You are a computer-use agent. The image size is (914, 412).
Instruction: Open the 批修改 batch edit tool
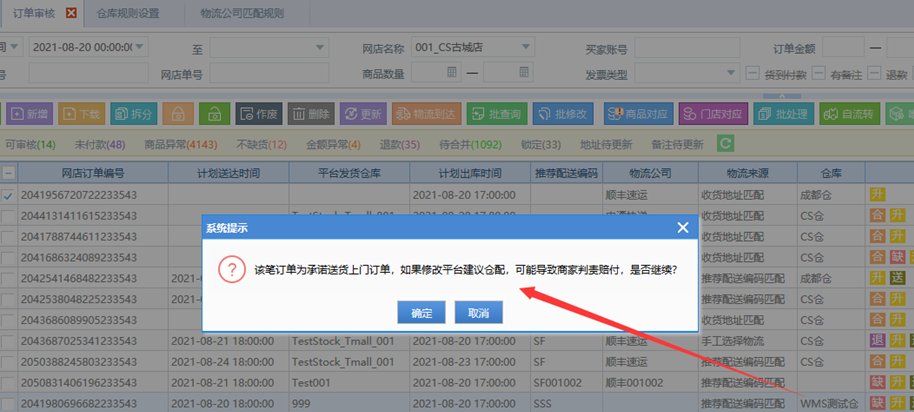point(564,114)
